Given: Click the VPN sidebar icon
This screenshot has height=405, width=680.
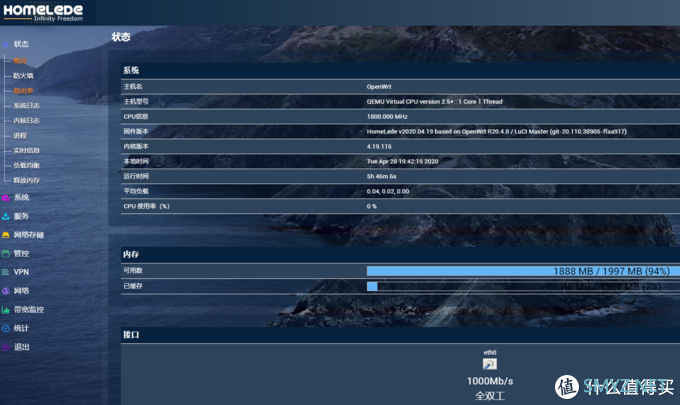Looking at the screenshot, I should tap(6, 272).
